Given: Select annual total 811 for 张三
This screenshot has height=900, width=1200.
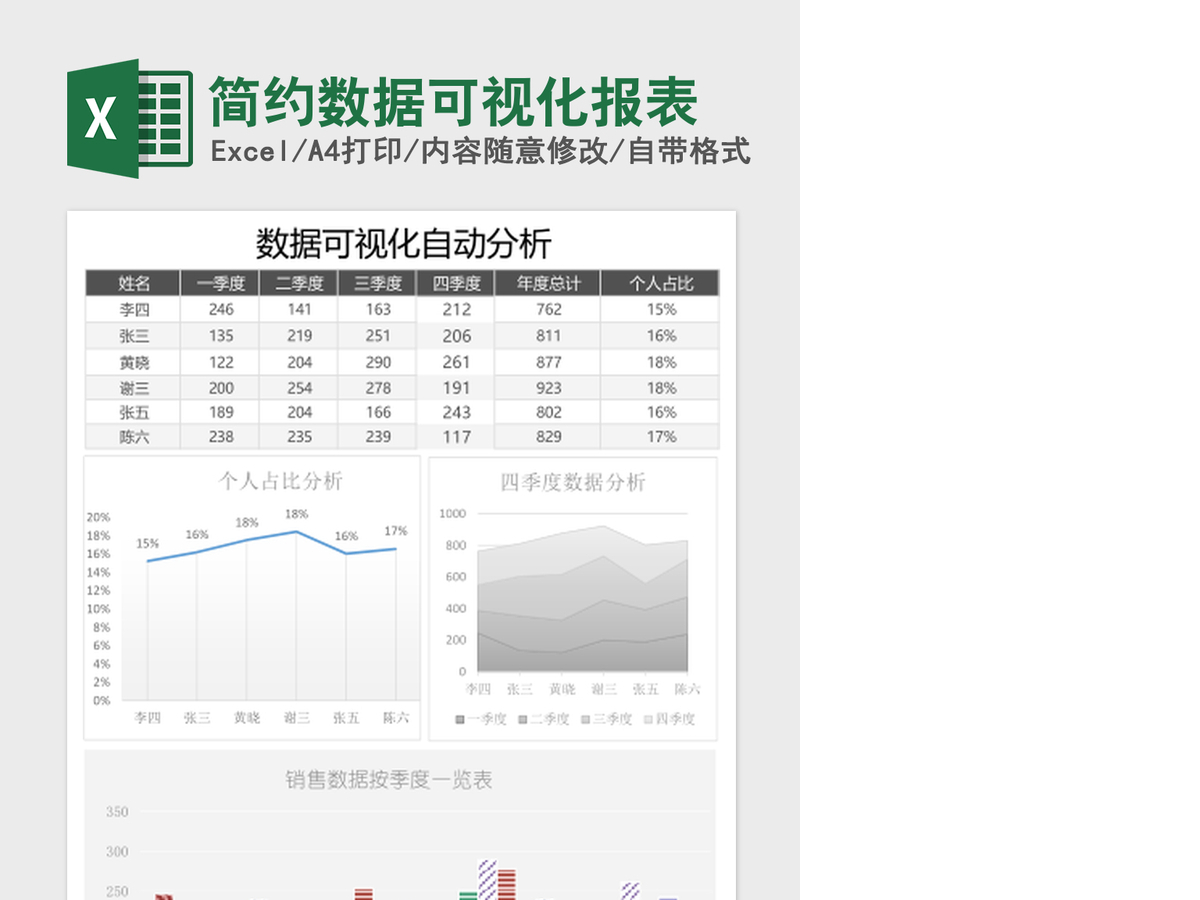Looking at the screenshot, I should click(548, 336).
